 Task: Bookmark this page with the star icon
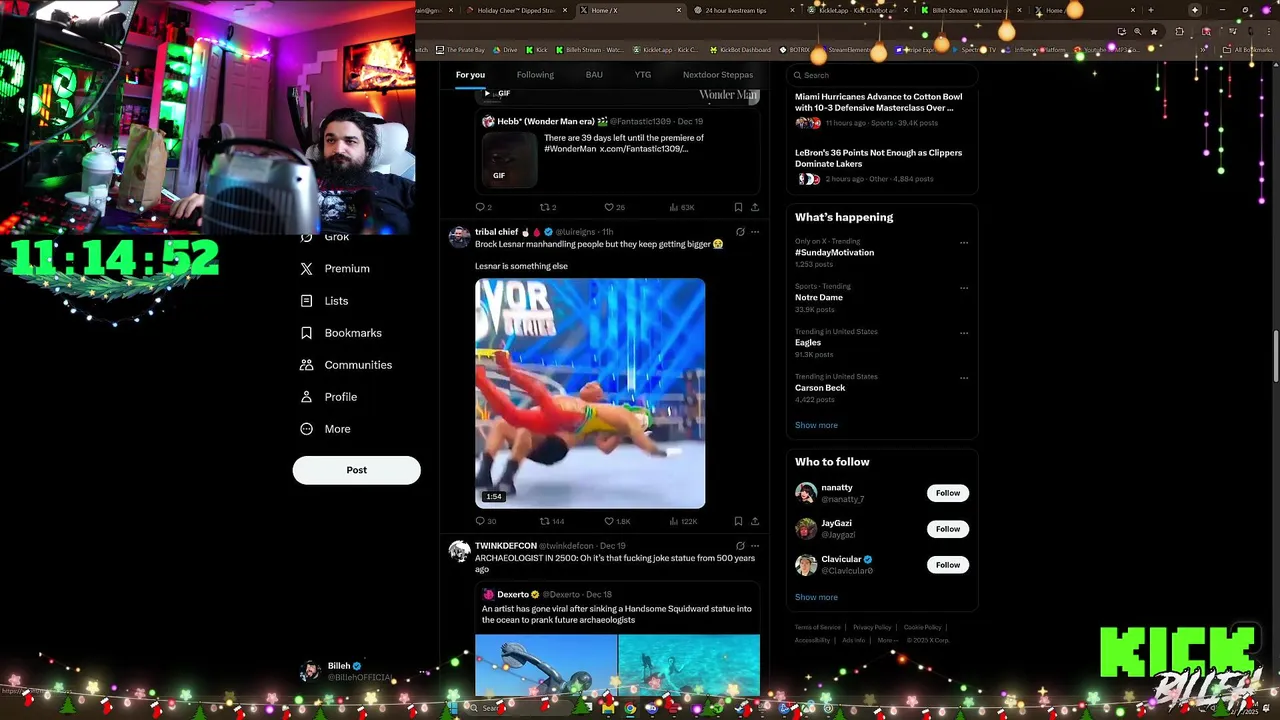[1154, 31]
